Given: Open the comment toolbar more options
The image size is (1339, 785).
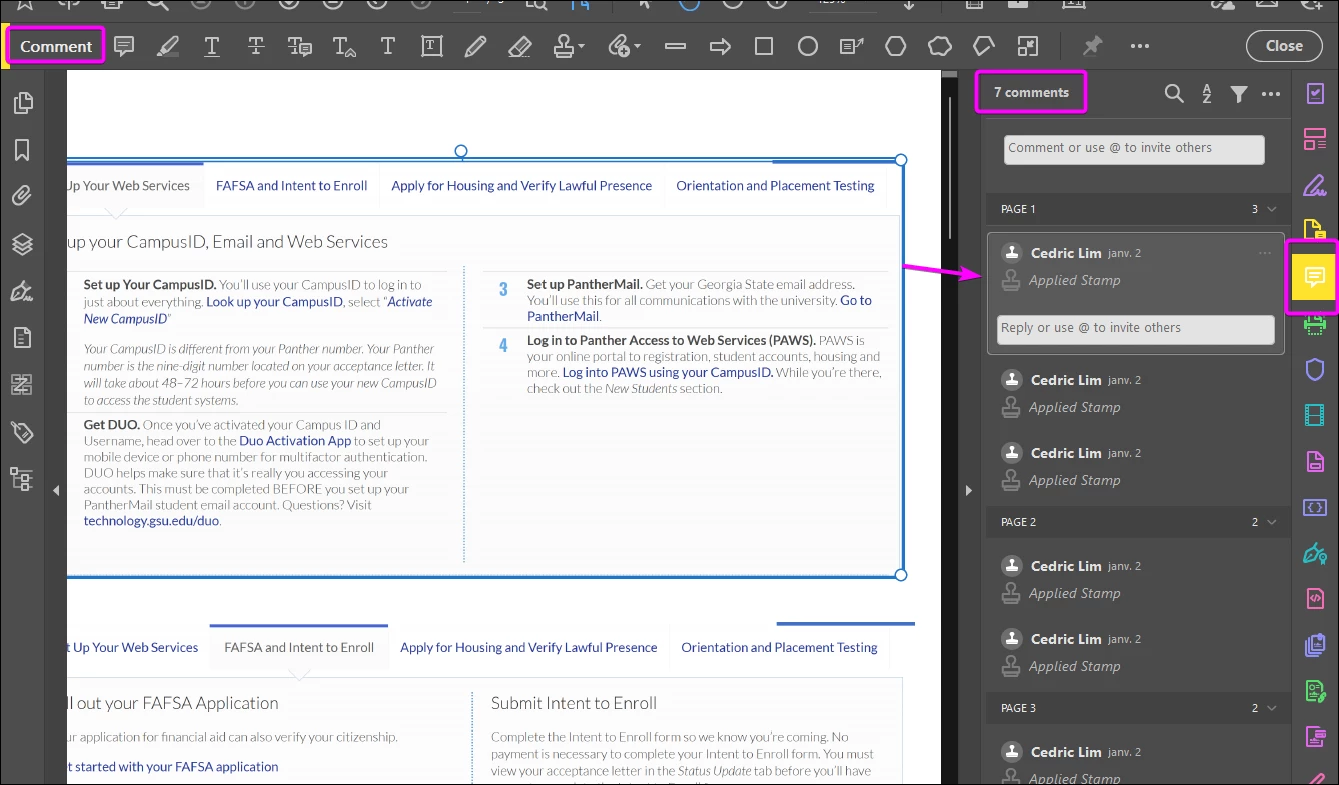Looking at the screenshot, I should (x=1140, y=46).
